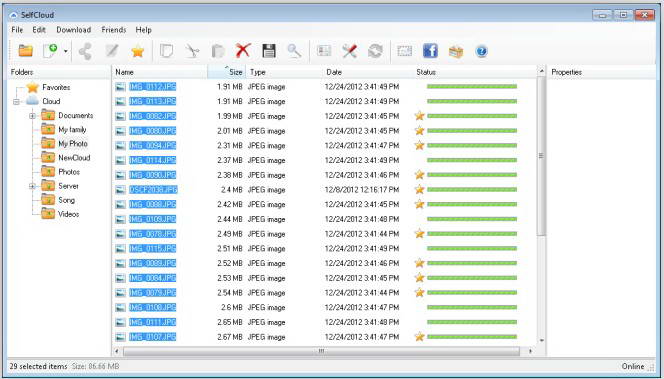Click the scissors Cut toolbar icon

[x=192, y=51]
